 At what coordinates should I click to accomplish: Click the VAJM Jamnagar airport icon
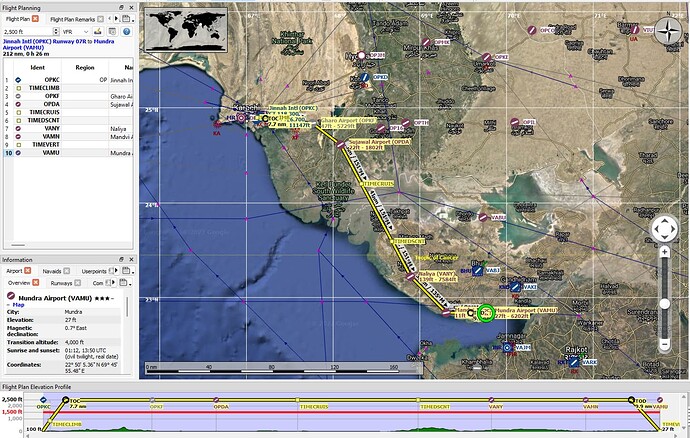[508, 348]
